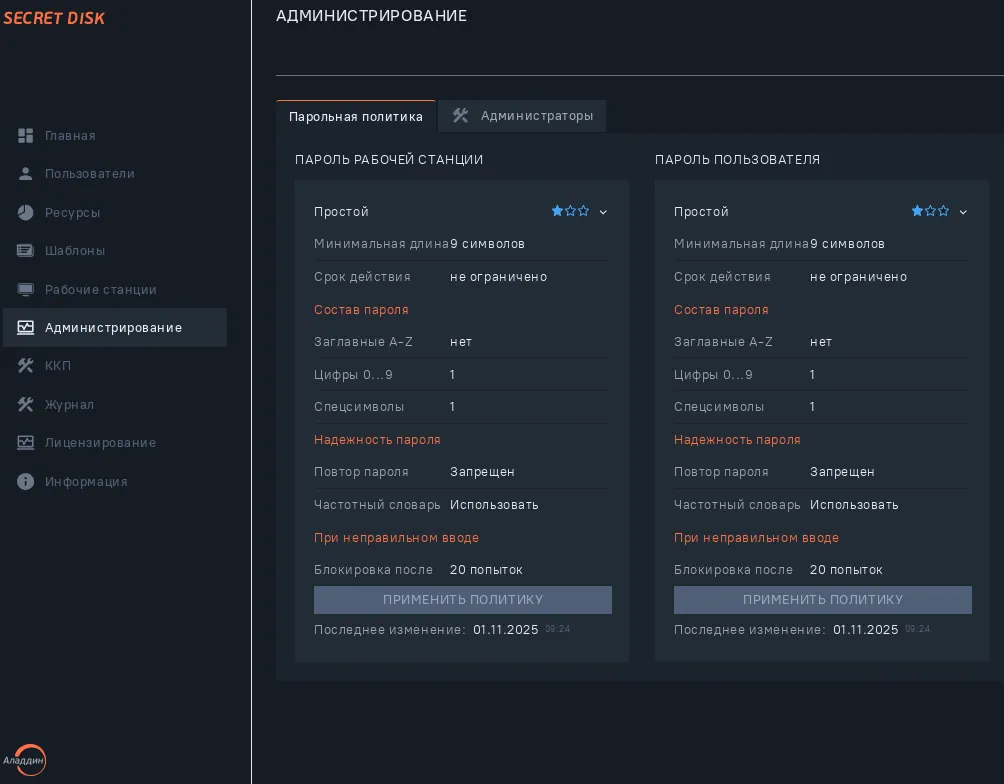
Task: Go to Пользователи section
Action: pos(89,174)
